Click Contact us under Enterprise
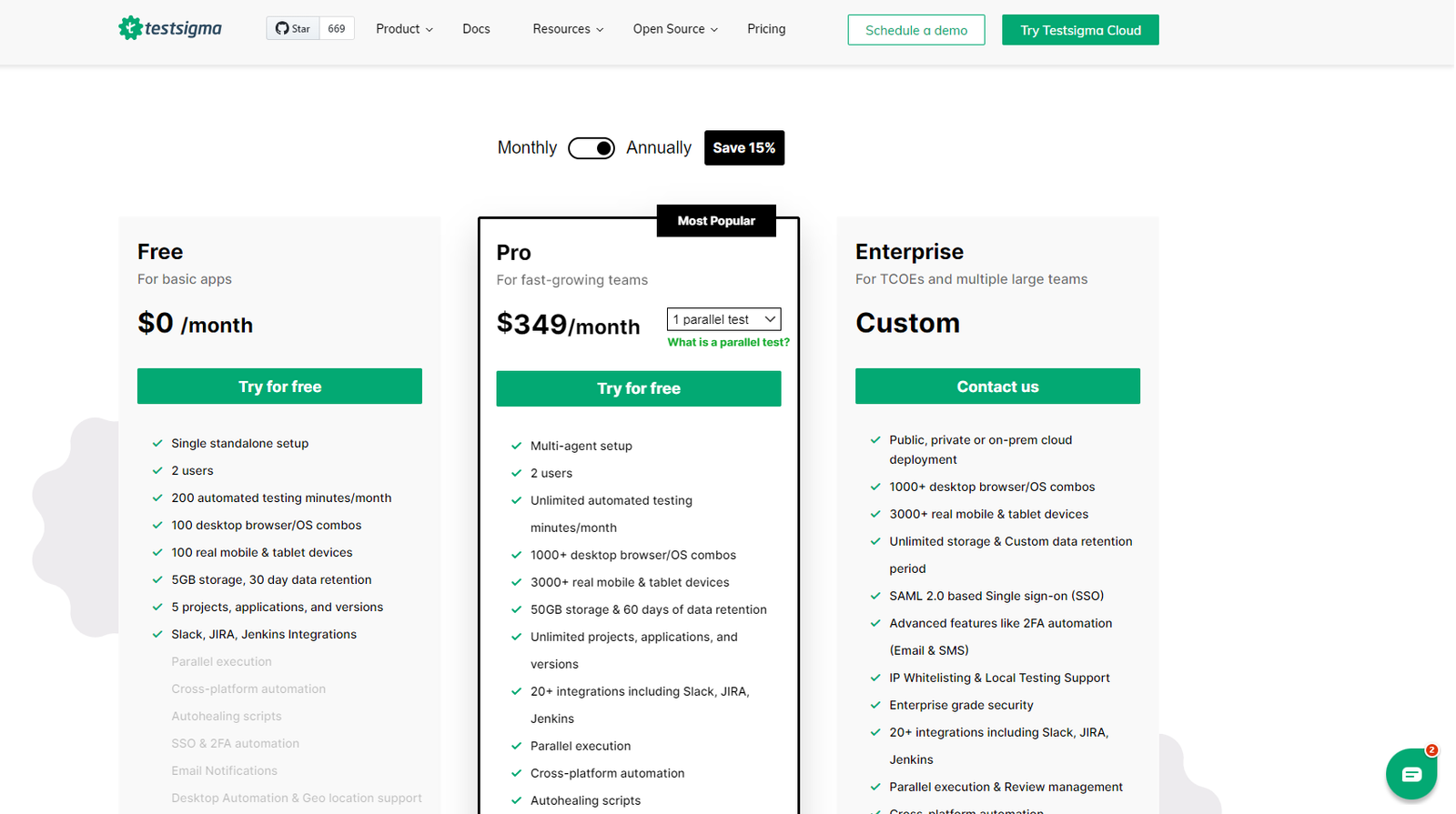1456x814 pixels. [997, 387]
